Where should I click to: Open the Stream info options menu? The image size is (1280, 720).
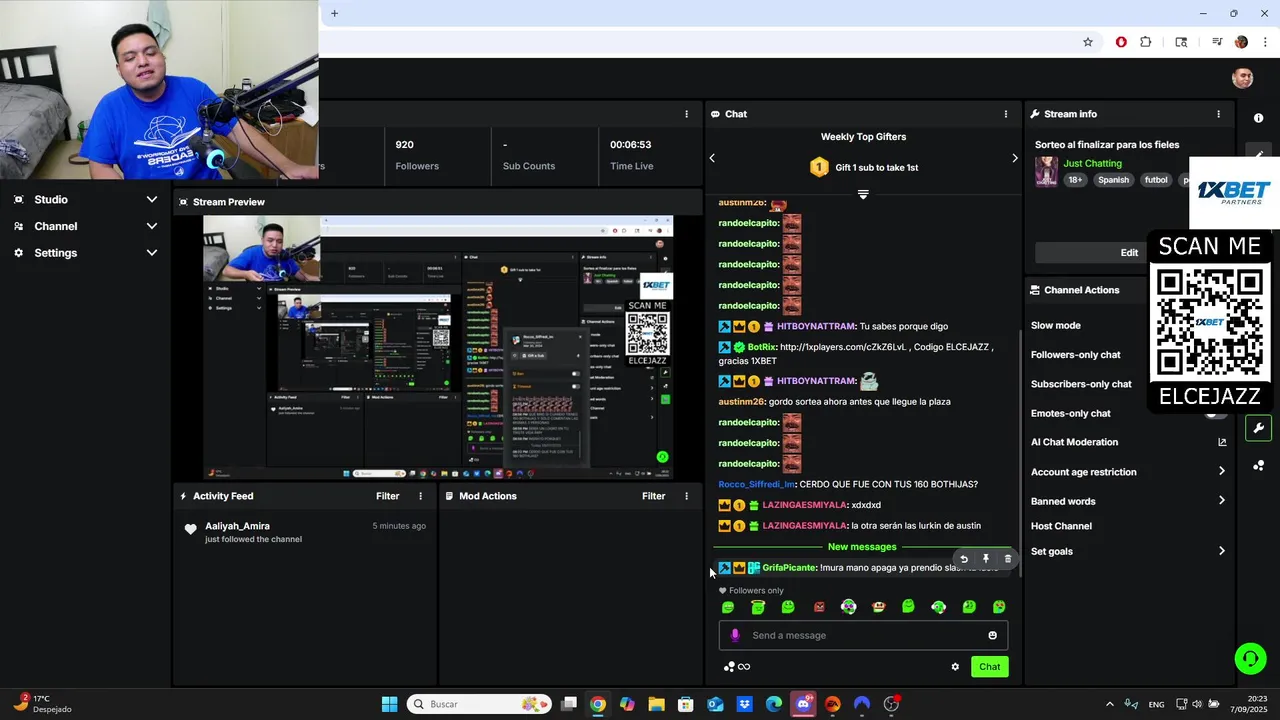coord(1218,114)
